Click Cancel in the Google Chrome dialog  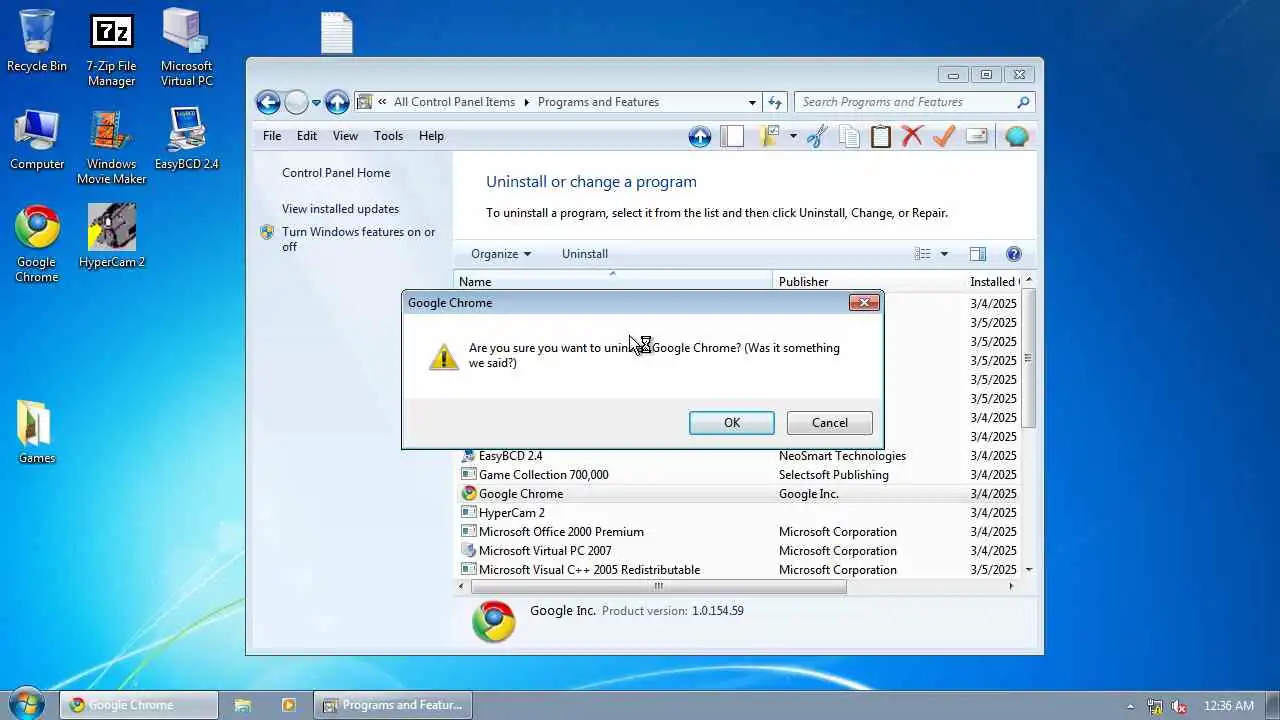[830, 423]
